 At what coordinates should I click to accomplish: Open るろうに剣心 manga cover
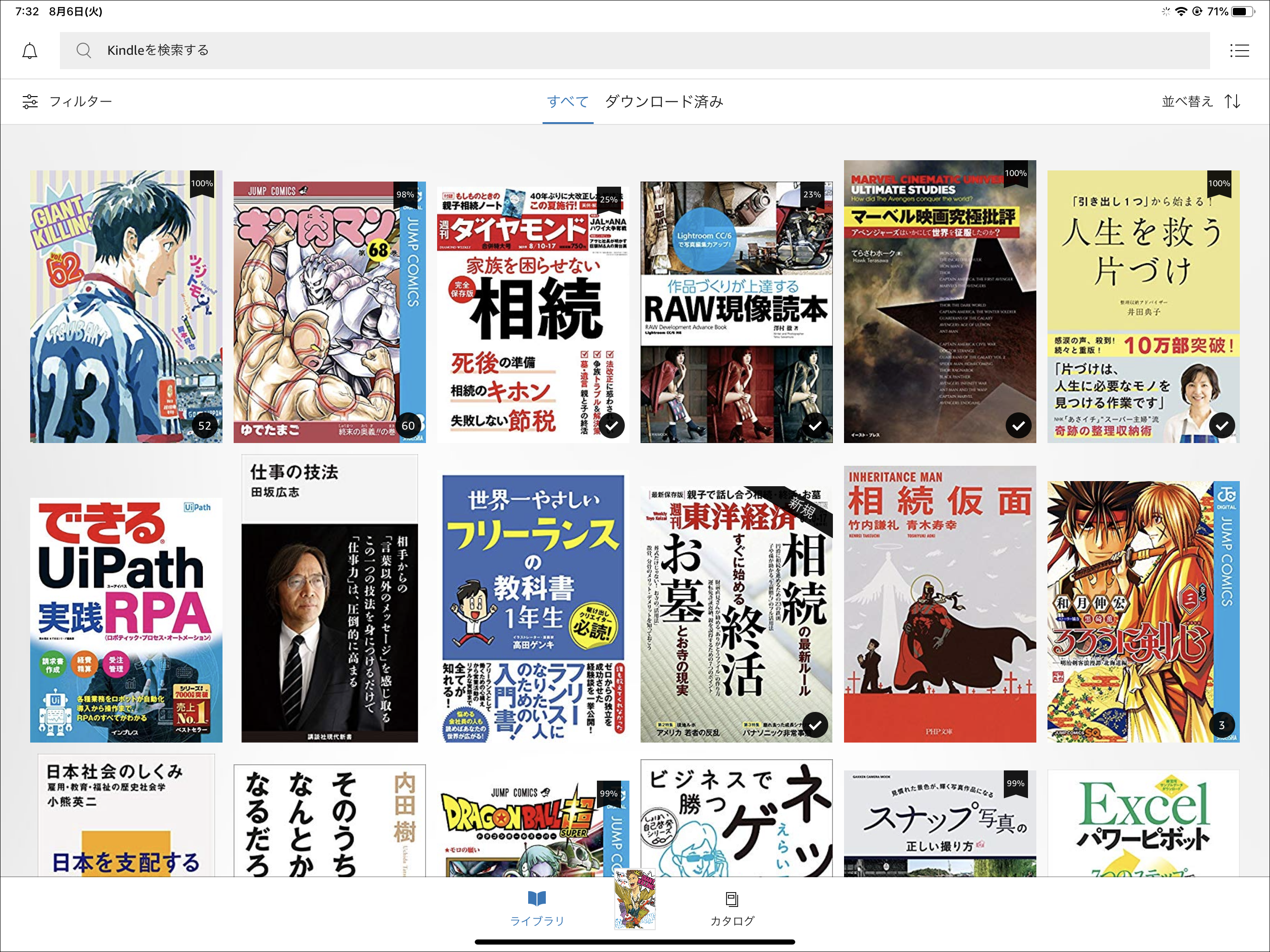click(x=1143, y=612)
